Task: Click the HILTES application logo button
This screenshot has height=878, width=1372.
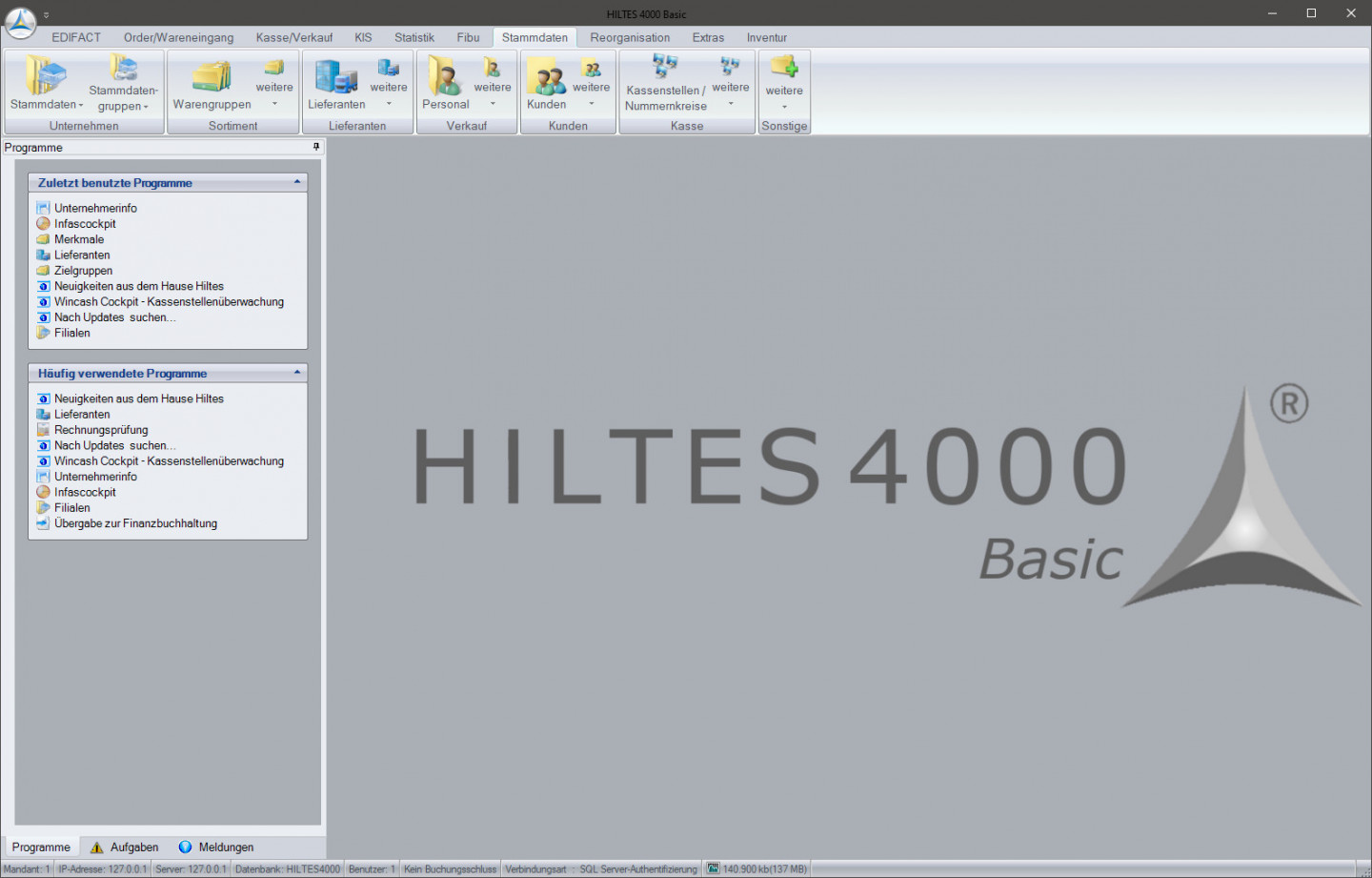Action: point(20,22)
